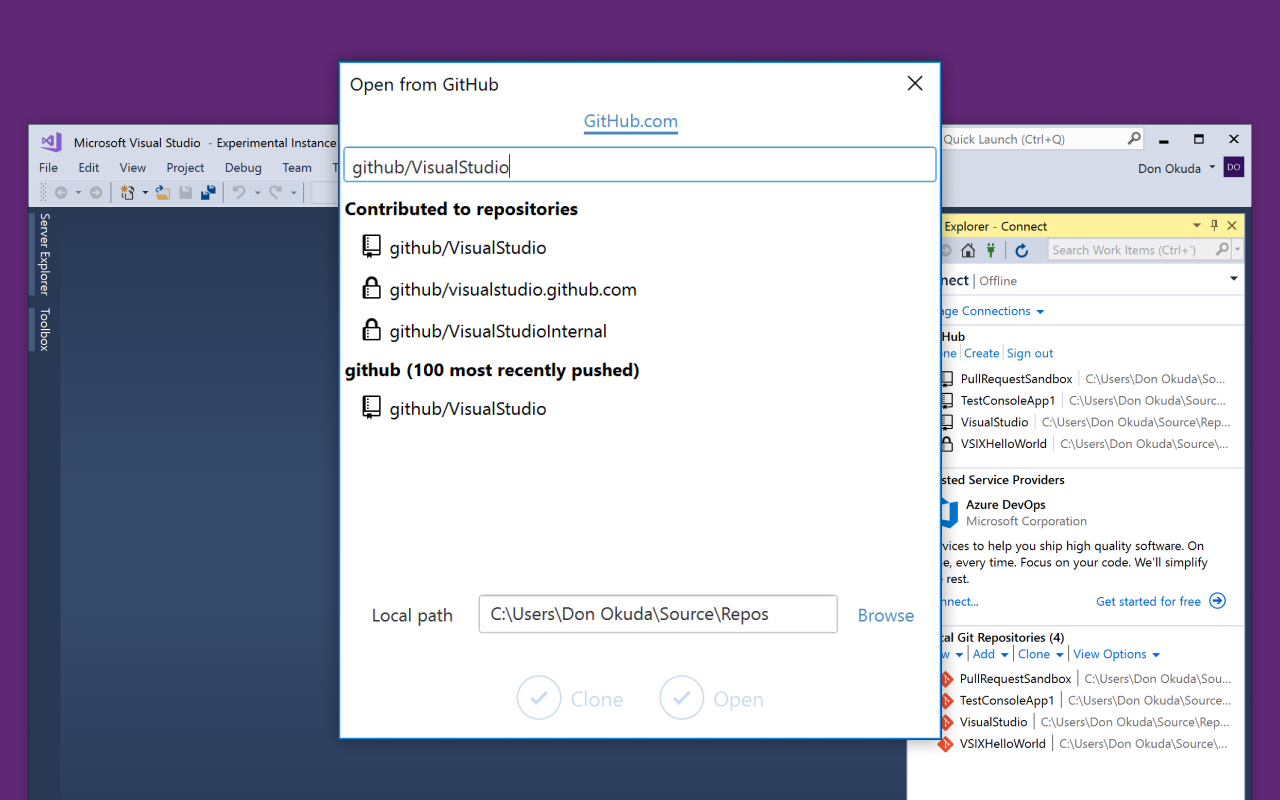The image size is (1280, 800).
Task: Click the Get started for free link
Action: pyautogui.click(x=1148, y=601)
